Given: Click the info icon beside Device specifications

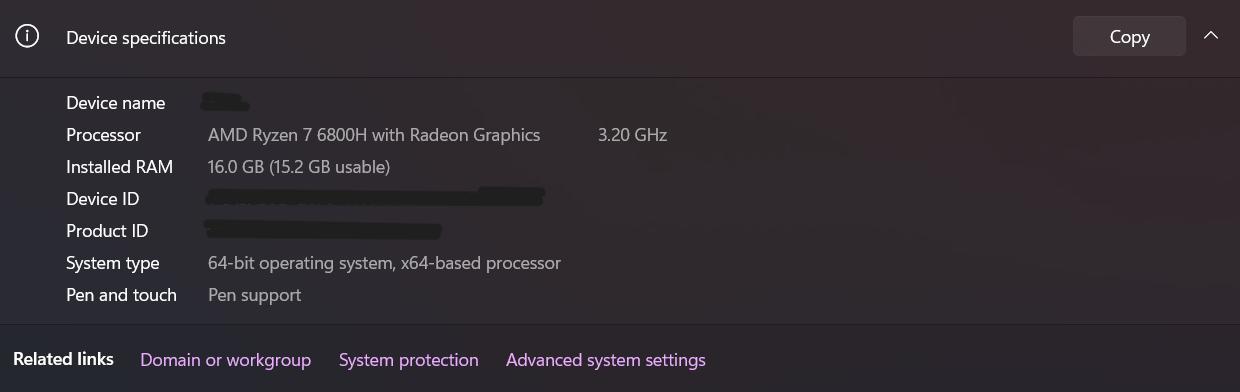Looking at the screenshot, I should [27, 37].
